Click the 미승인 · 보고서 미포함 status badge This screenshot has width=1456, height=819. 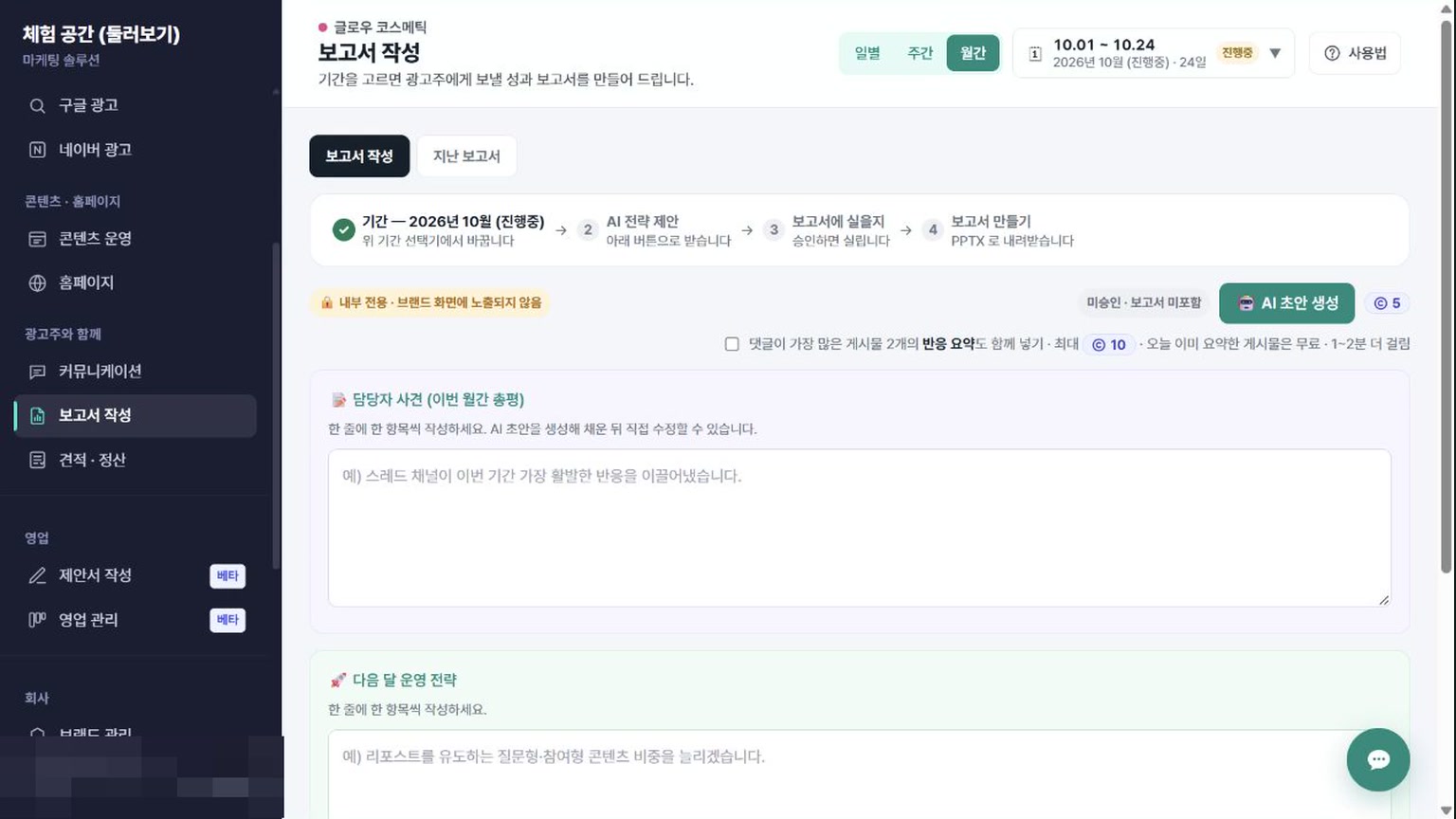1143,303
